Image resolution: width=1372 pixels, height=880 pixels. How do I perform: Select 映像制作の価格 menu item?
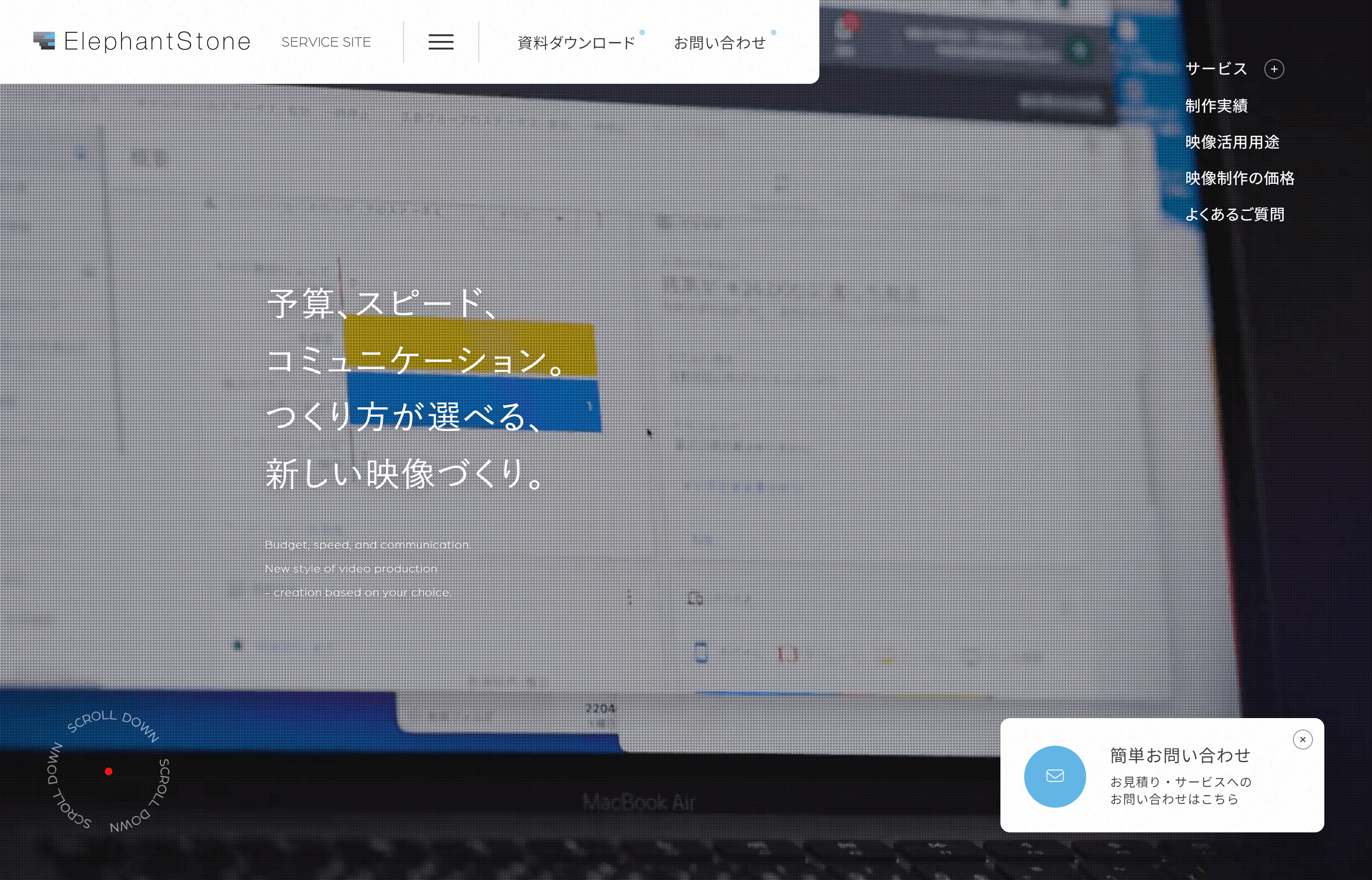(x=1240, y=178)
